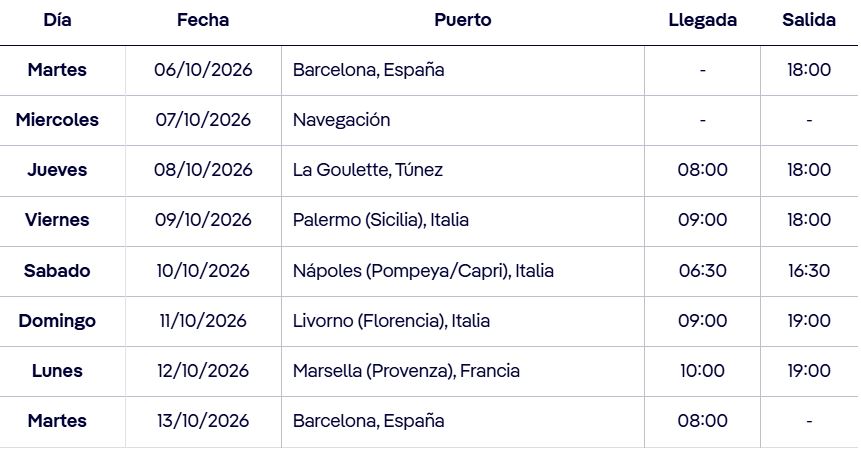Select the date 10/10/2026
The width and height of the screenshot is (861, 458).
coord(203,271)
